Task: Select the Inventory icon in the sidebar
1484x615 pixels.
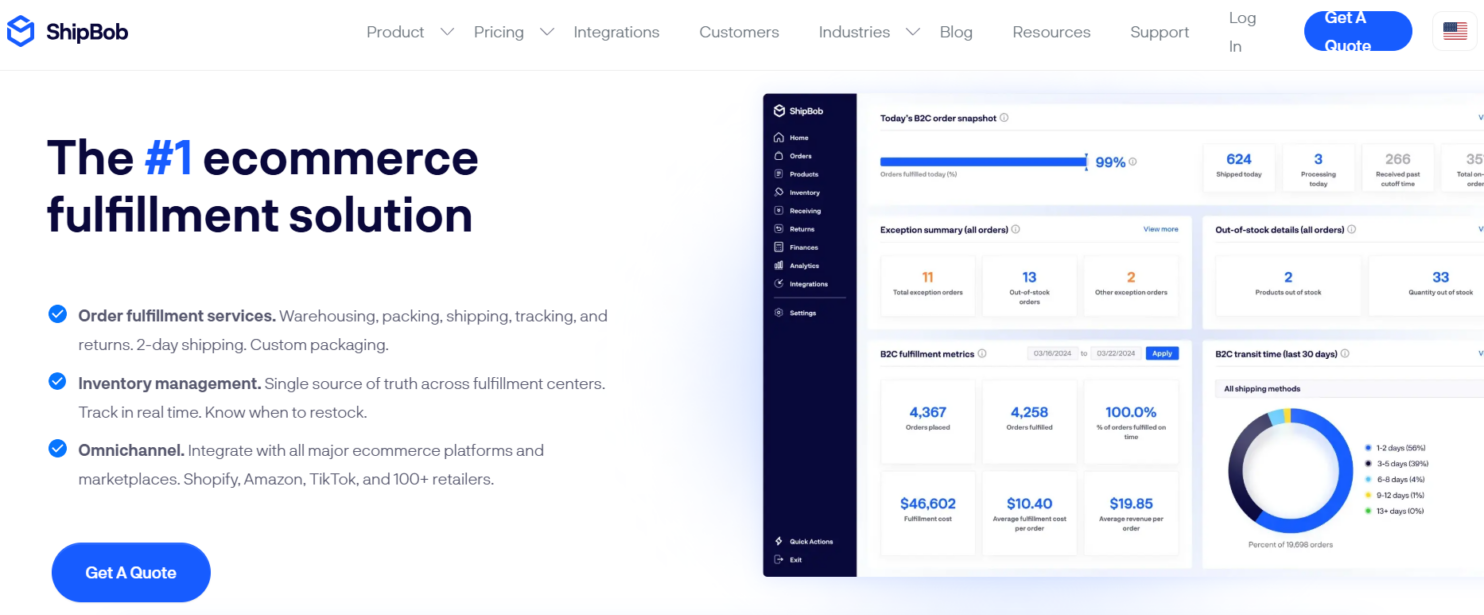Action: (x=780, y=192)
